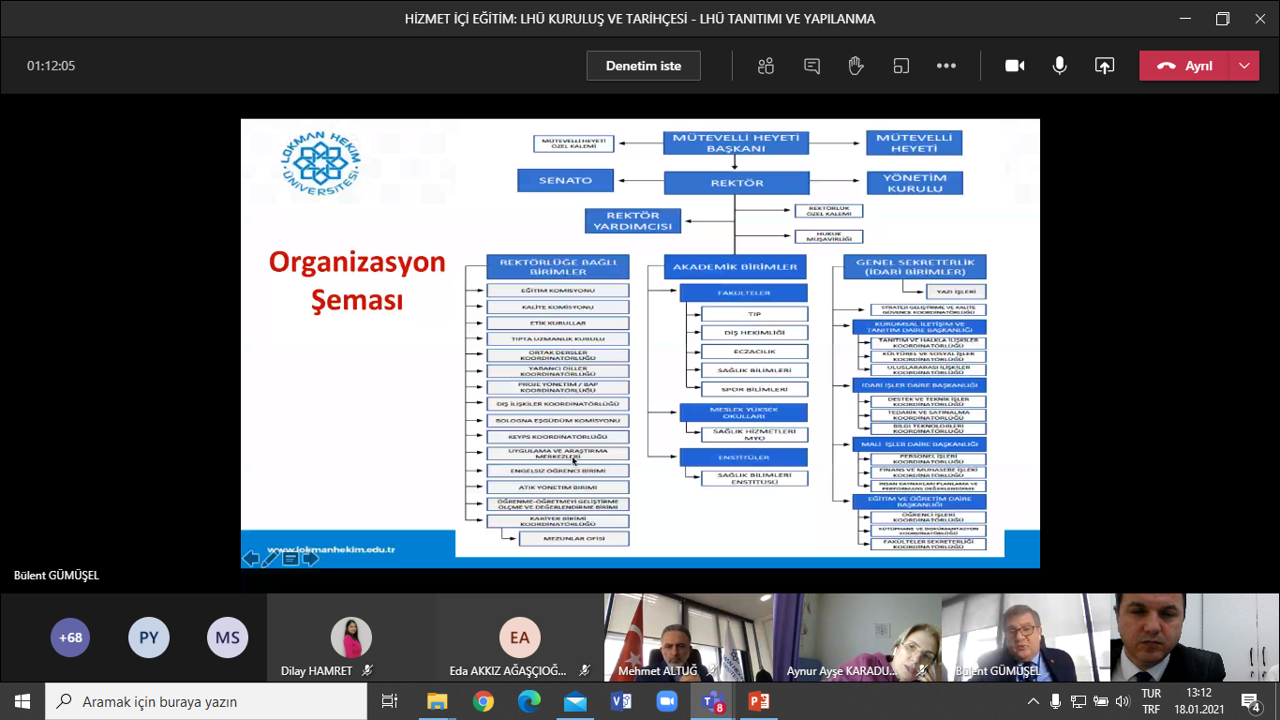
Task: Select Eda AKKIZ AĞAŞÇIOĞ participant tile
Action: (x=519, y=638)
